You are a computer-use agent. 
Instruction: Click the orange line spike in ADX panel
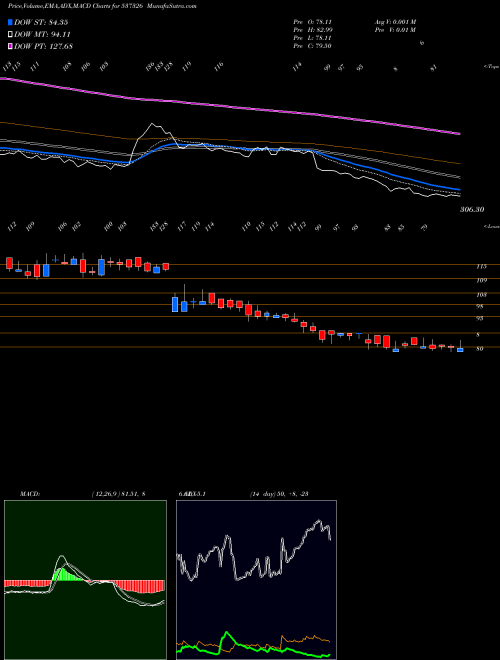(x=282, y=636)
